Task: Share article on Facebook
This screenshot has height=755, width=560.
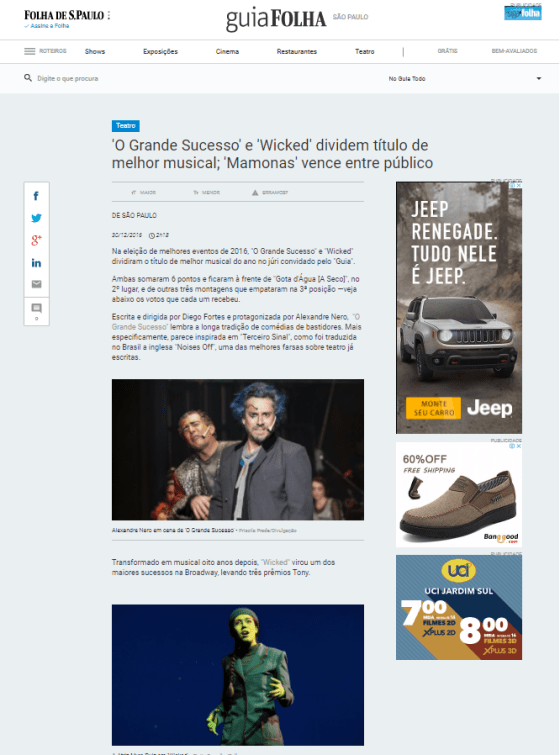Action: point(36,196)
